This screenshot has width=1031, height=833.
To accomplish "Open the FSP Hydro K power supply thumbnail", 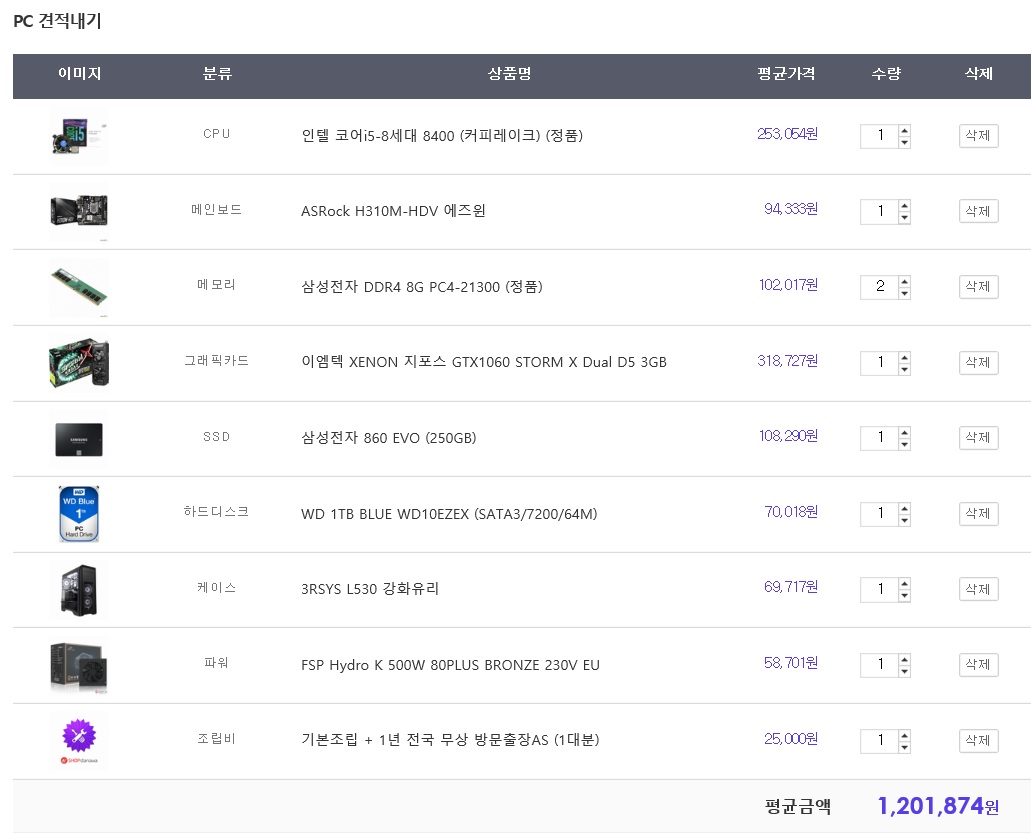I will pos(79,665).
